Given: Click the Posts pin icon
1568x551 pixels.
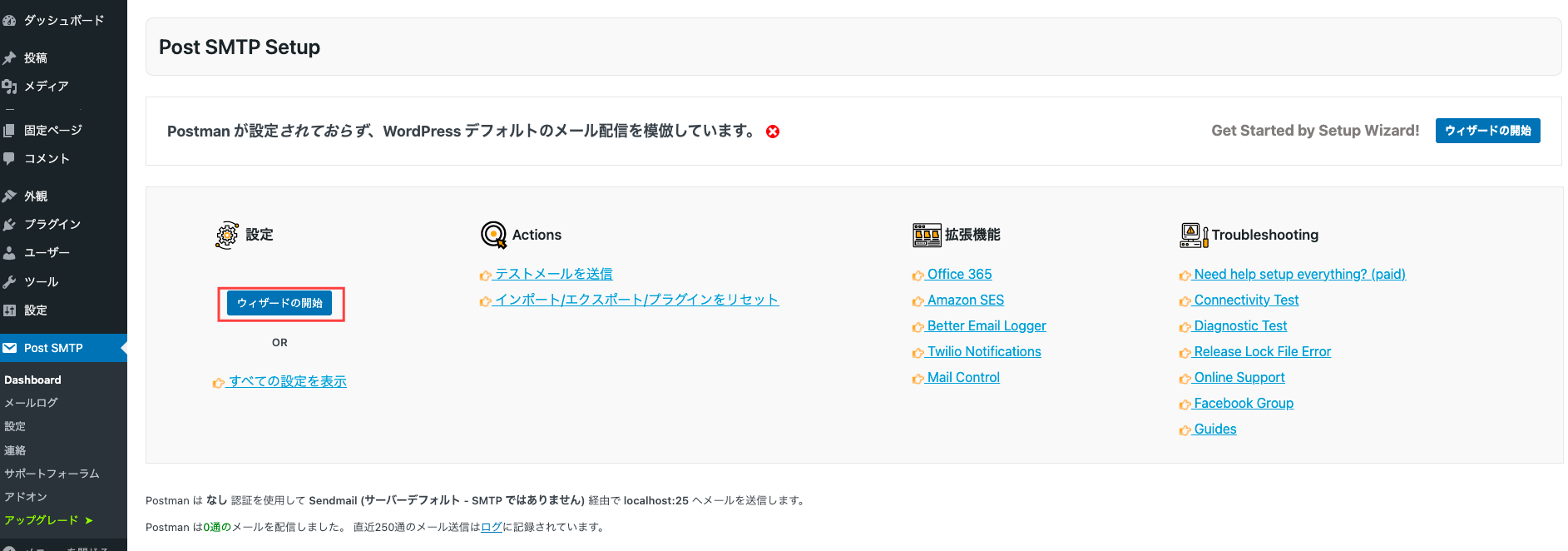Looking at the screenshot, I should tap(9, 58).
